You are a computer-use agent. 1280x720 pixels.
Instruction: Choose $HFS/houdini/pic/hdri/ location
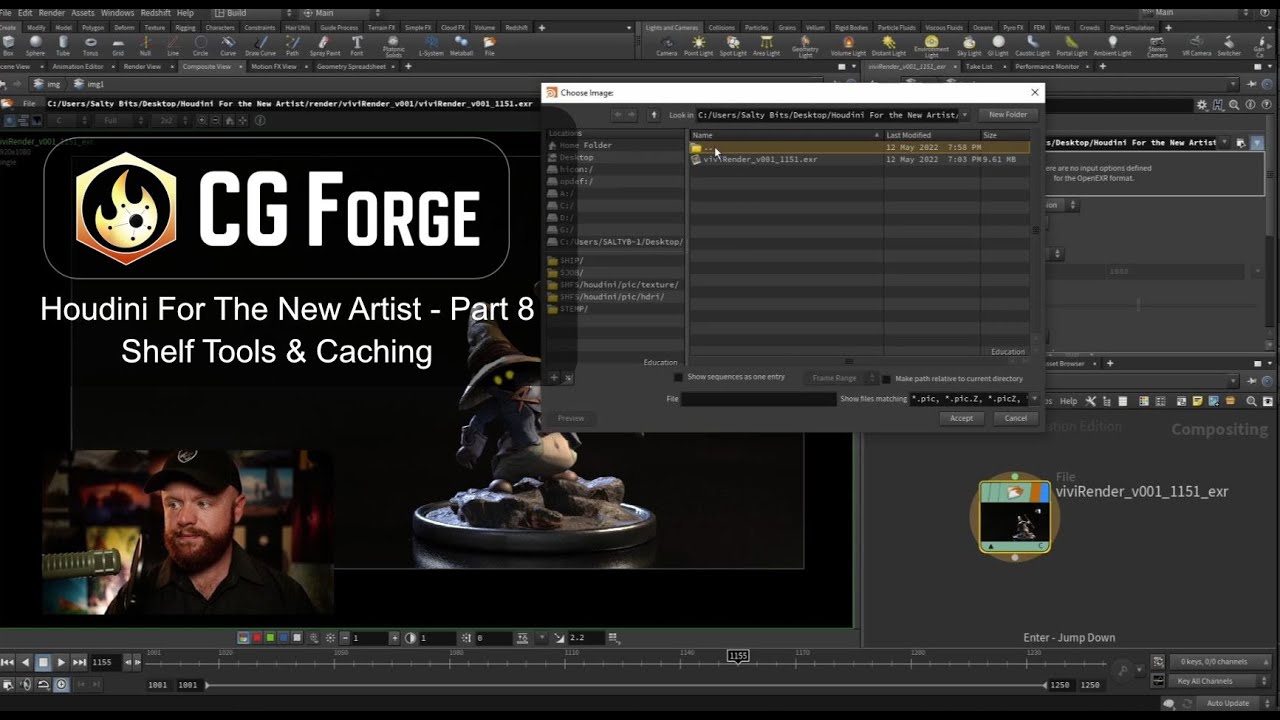(611, 297)
